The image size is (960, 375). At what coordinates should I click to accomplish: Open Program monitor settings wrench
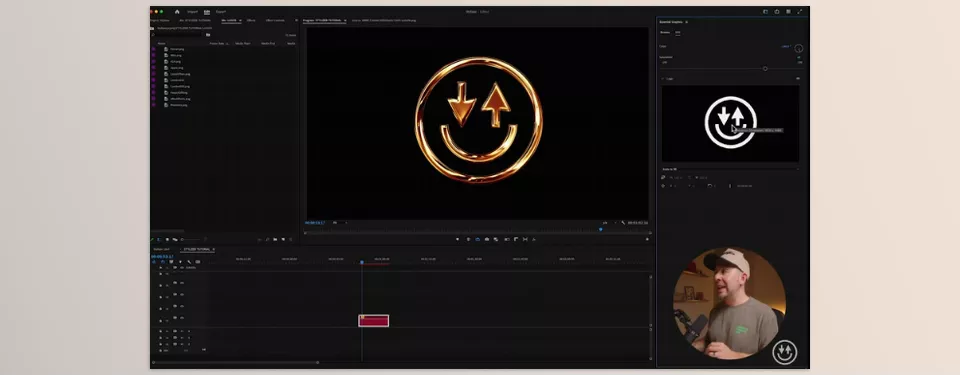point(623,222)
